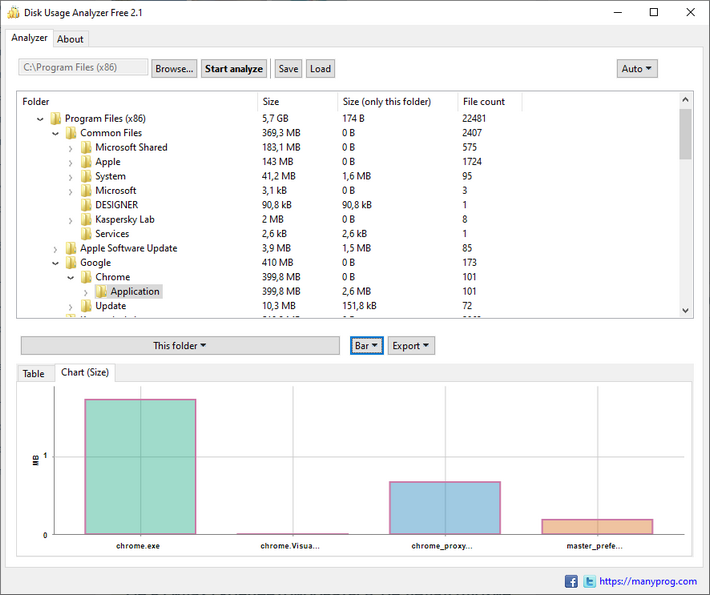This screenshot has height=595, width=710.
Task: Expand the Apple Software Update node
Action: (55, 250)
